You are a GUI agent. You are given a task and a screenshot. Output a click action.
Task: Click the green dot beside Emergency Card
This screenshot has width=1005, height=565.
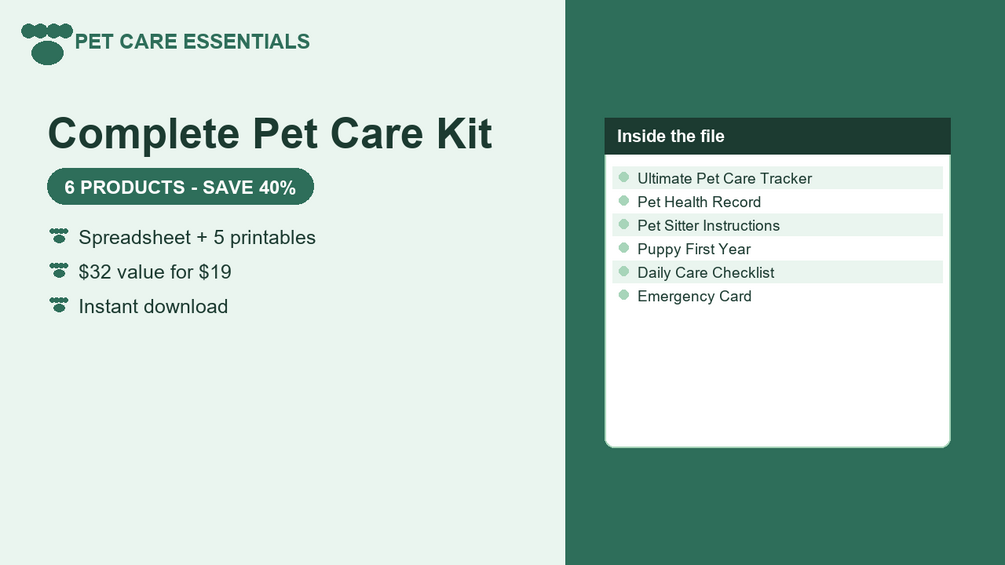(x=624, y=295)
